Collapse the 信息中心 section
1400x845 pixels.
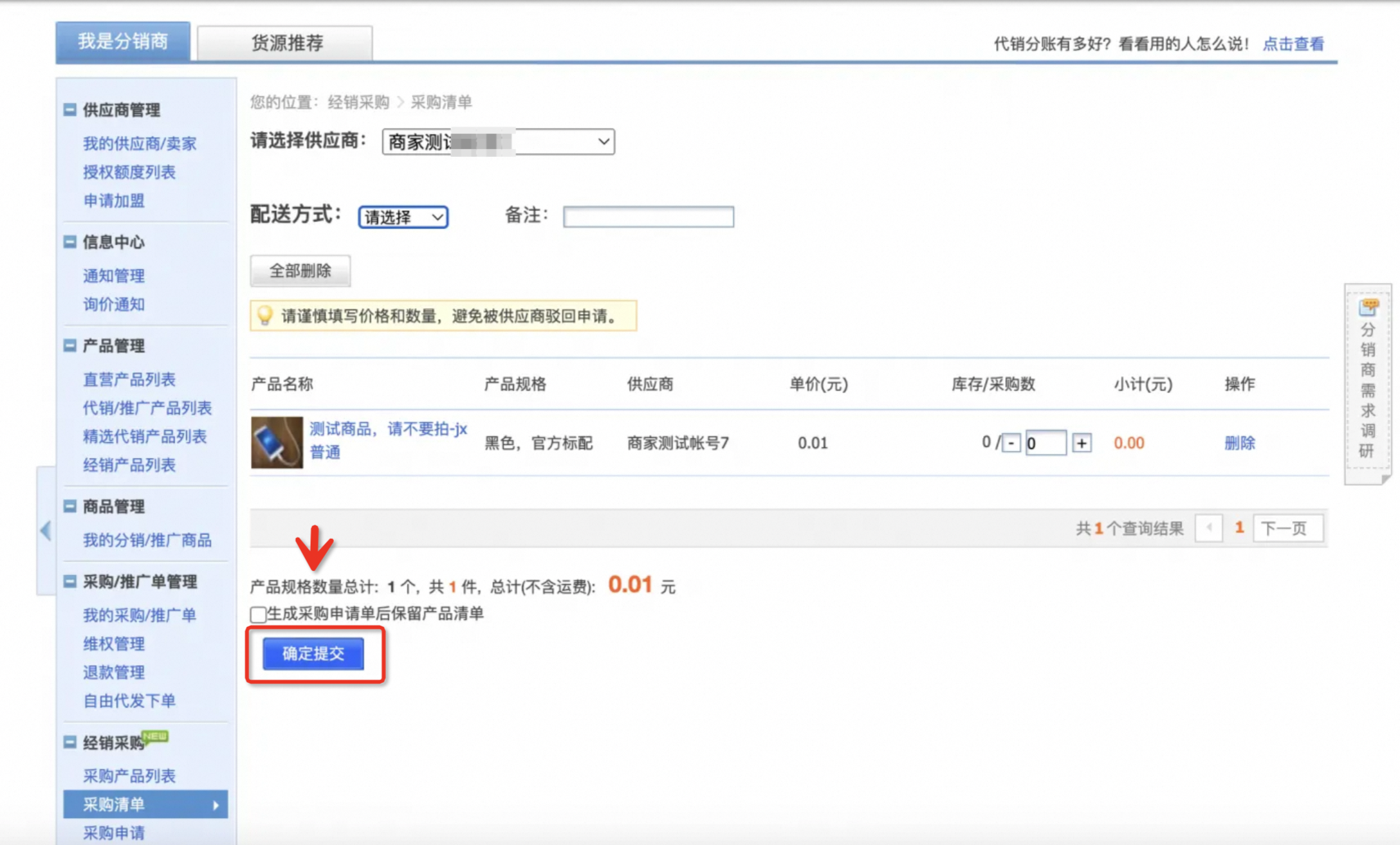[70, 242]
